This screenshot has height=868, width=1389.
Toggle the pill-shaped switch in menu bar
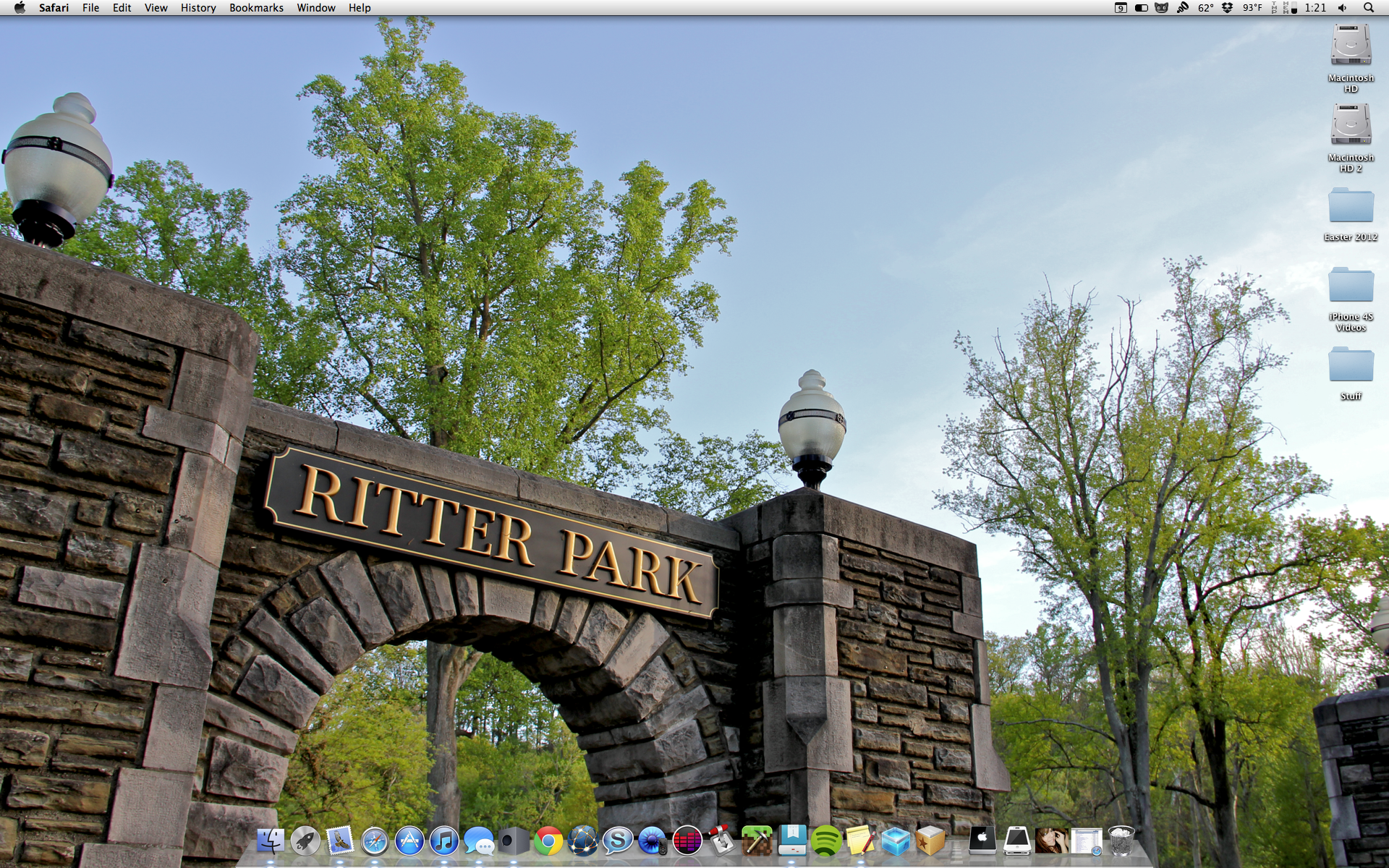(1142, 8)
